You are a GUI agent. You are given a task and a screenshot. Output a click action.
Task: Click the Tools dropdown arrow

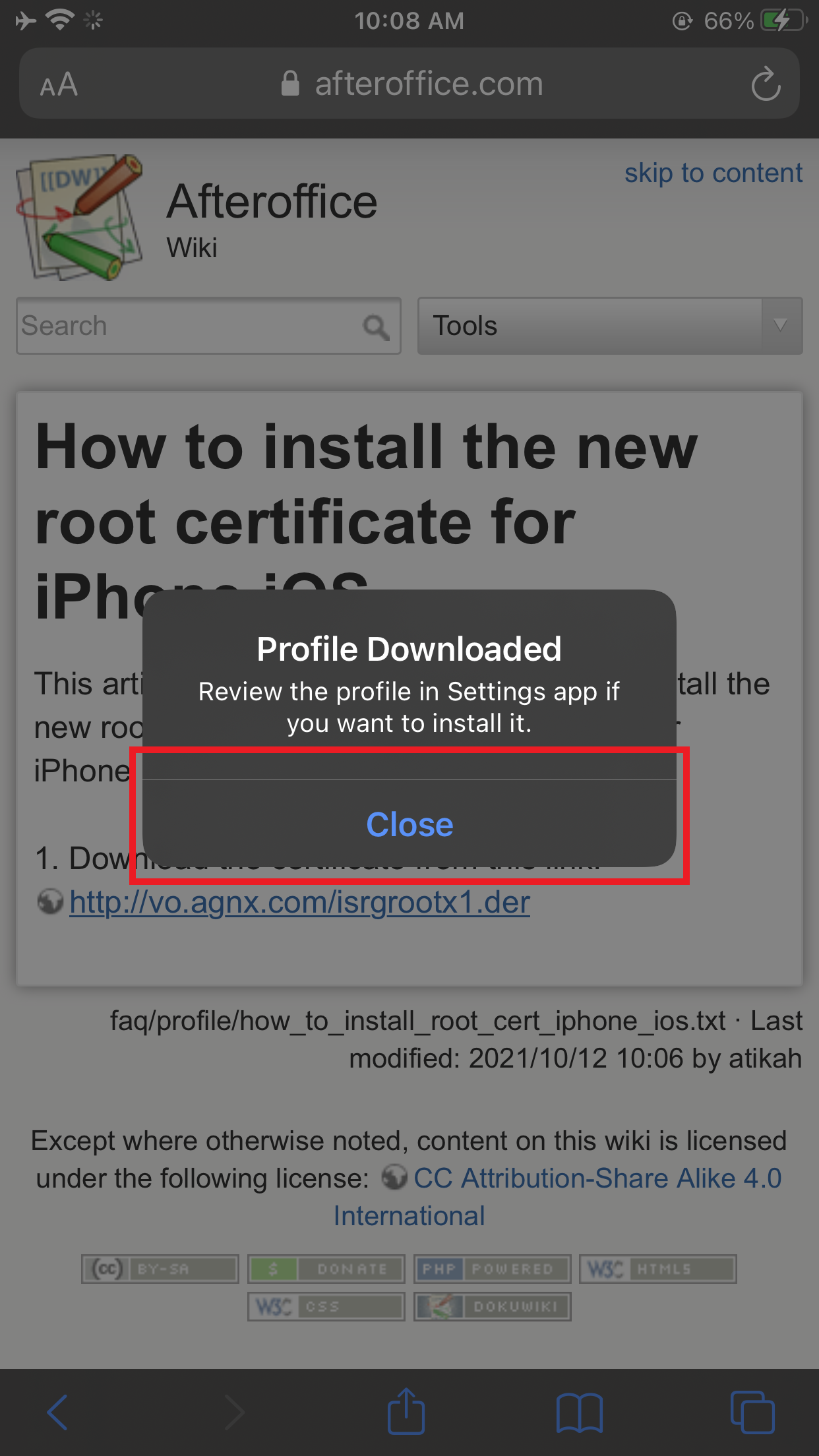tap(781, 325)
